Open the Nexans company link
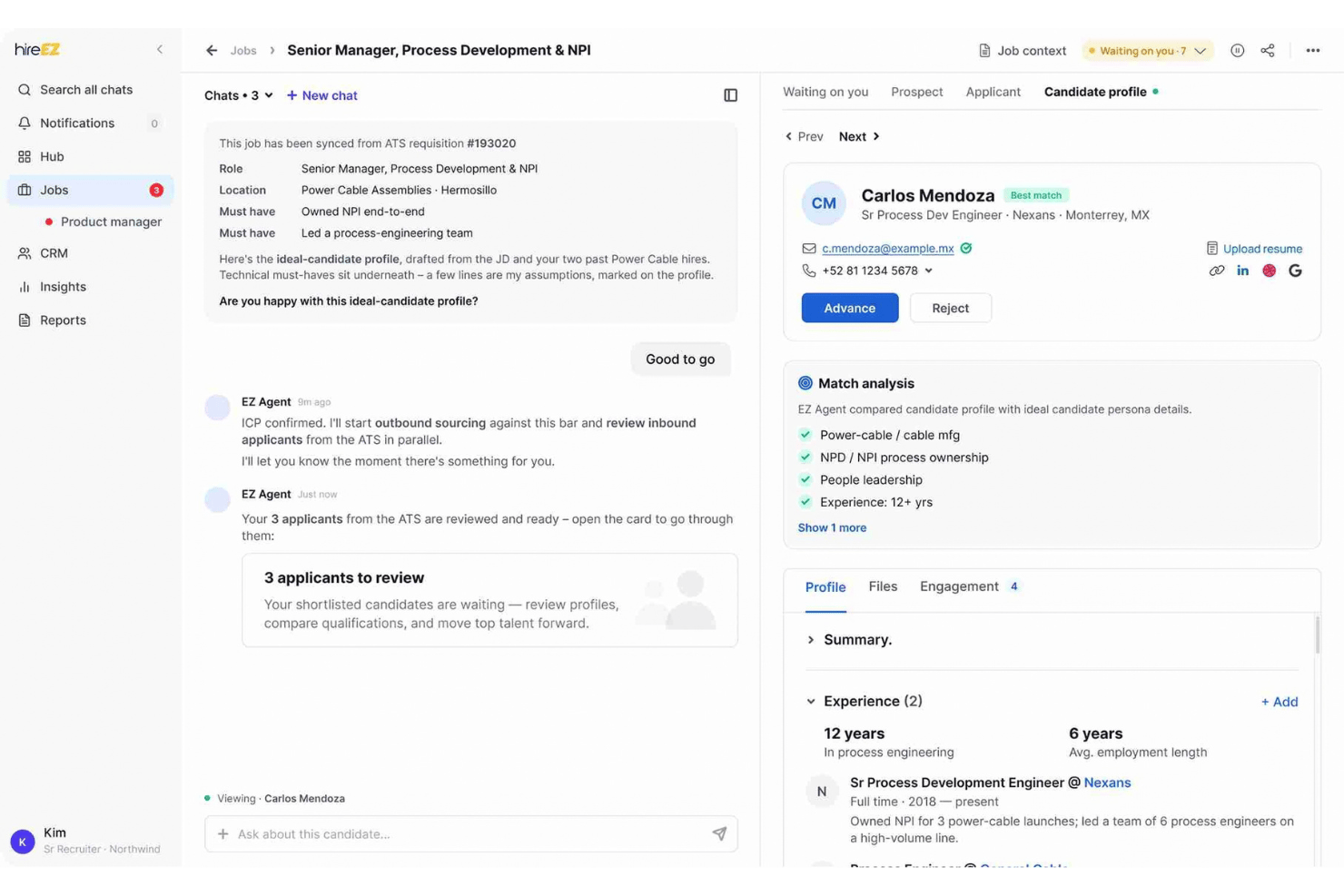The image size is (1344, 896). pyautogui.click(x=1107, y=783)
